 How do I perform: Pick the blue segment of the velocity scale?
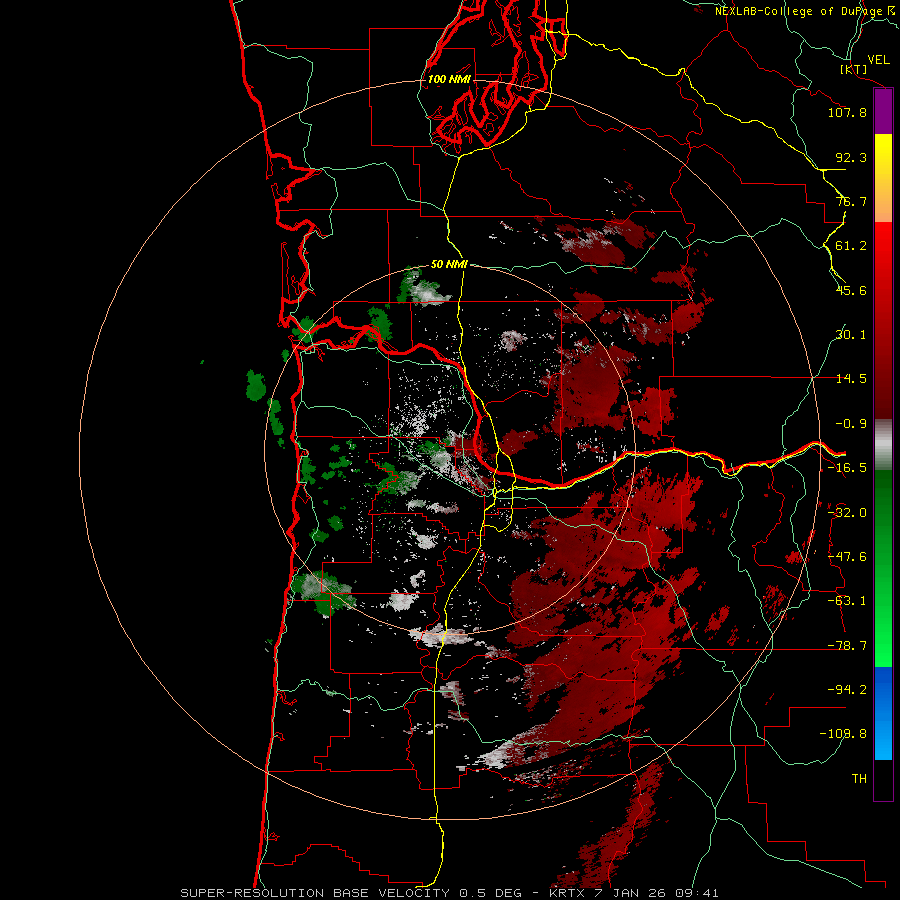(883, 713)
